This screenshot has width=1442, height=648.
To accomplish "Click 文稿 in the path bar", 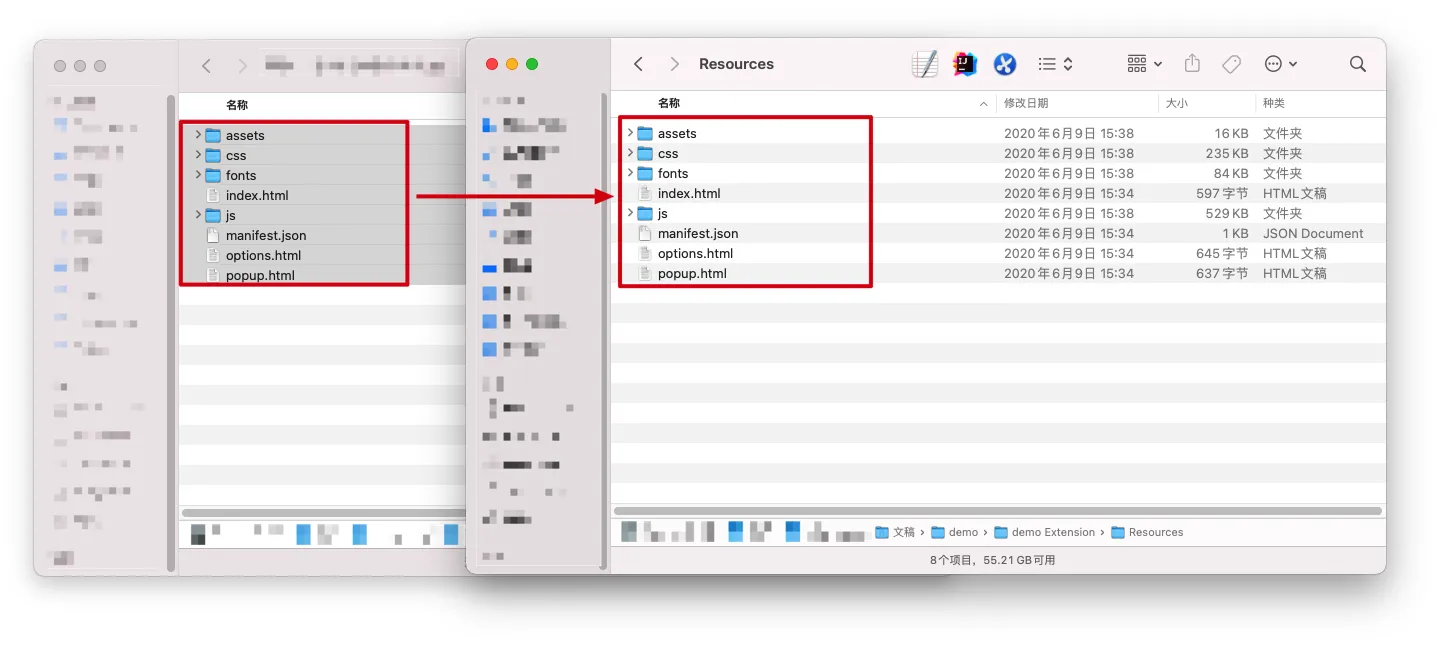I will click(895, 532).
